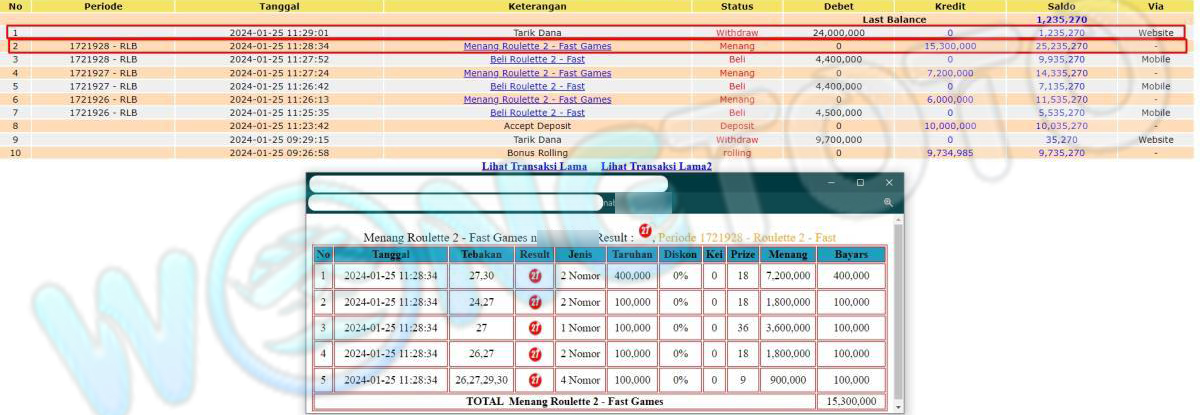Click the popup address bar field
The image size is (1200, 415).
click(x=460, y=203)
